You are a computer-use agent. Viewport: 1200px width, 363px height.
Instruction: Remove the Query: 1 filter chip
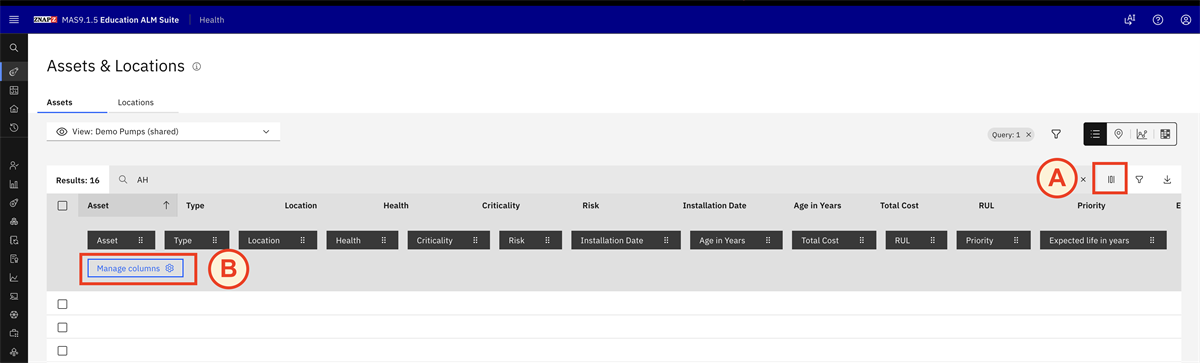click(1029, 134)
